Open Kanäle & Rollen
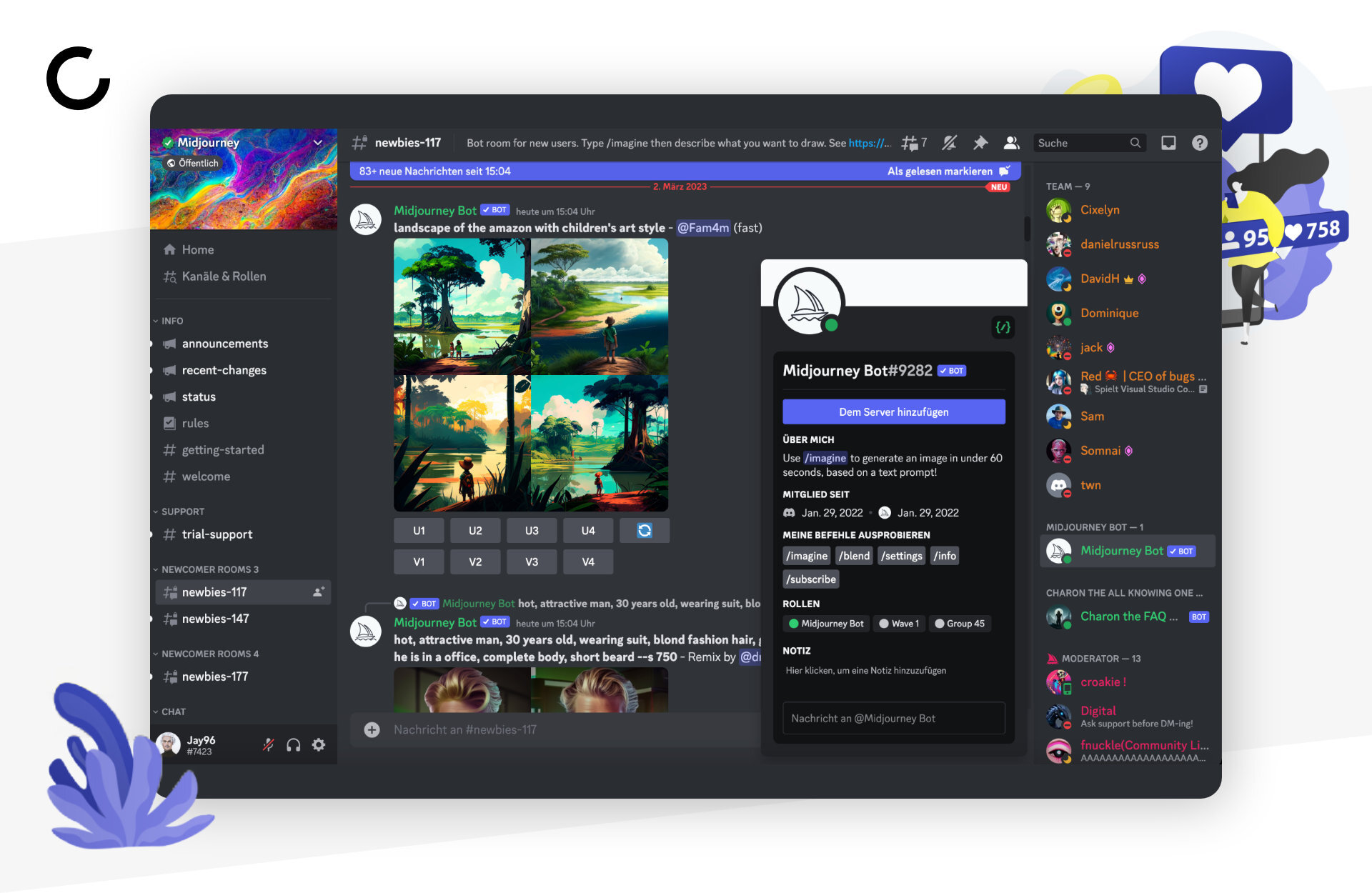This screenshot has height=893, width=1372. 243,276
